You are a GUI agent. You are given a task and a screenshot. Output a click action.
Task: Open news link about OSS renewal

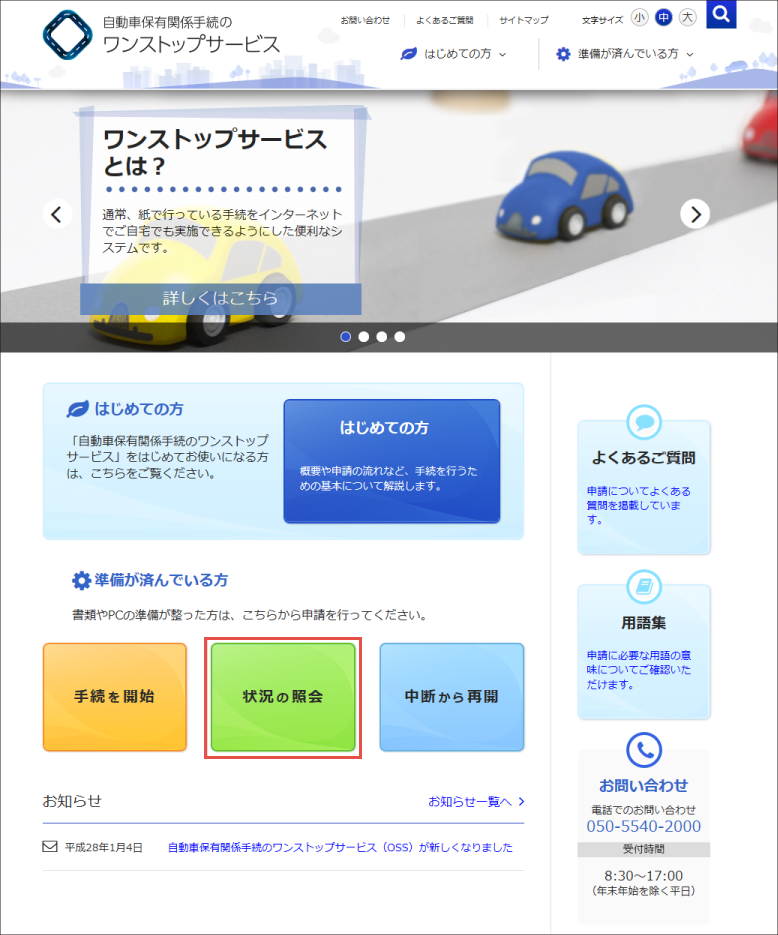click(340, 847)
